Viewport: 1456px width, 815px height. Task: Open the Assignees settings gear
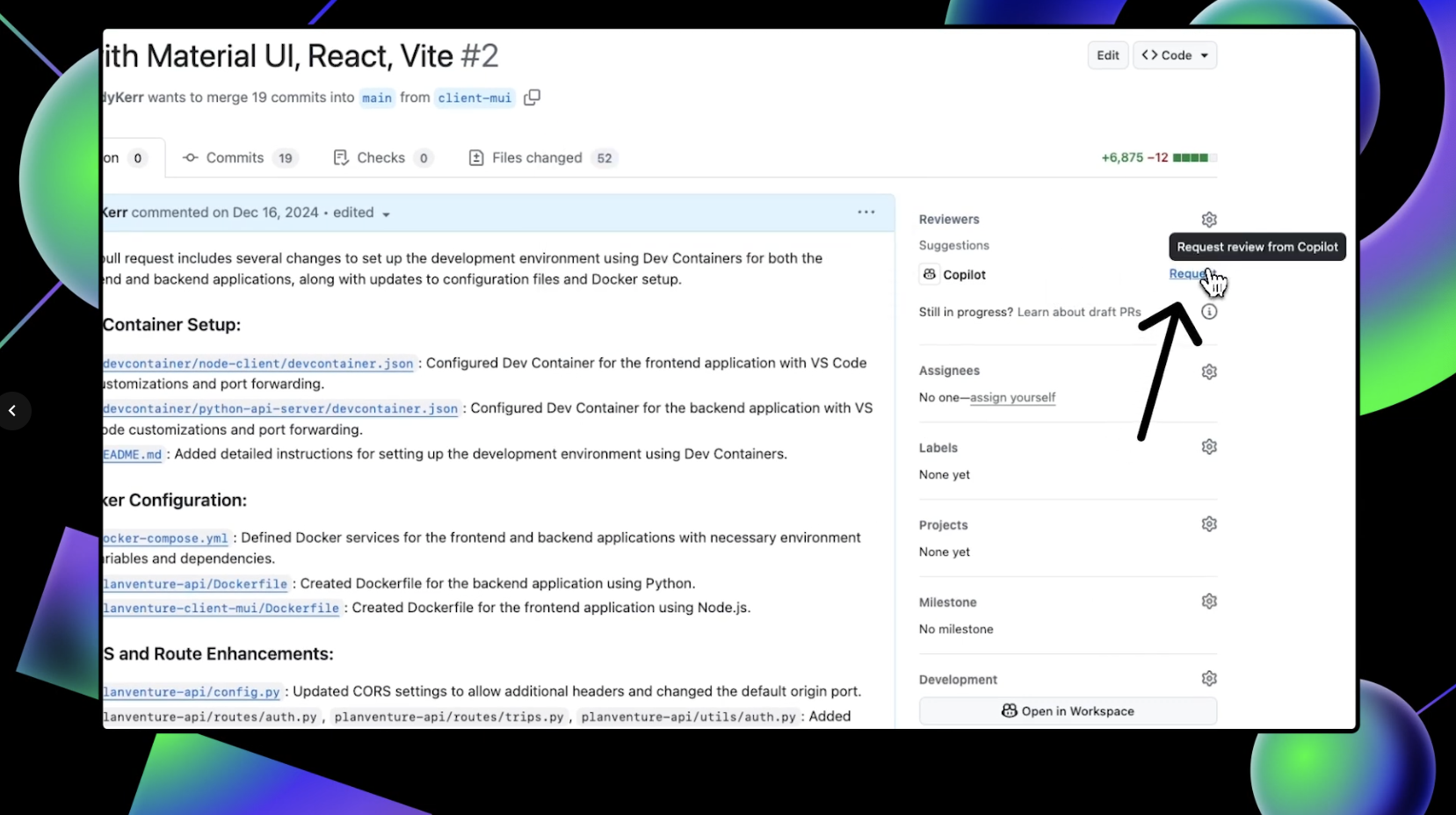(1209, 371)
